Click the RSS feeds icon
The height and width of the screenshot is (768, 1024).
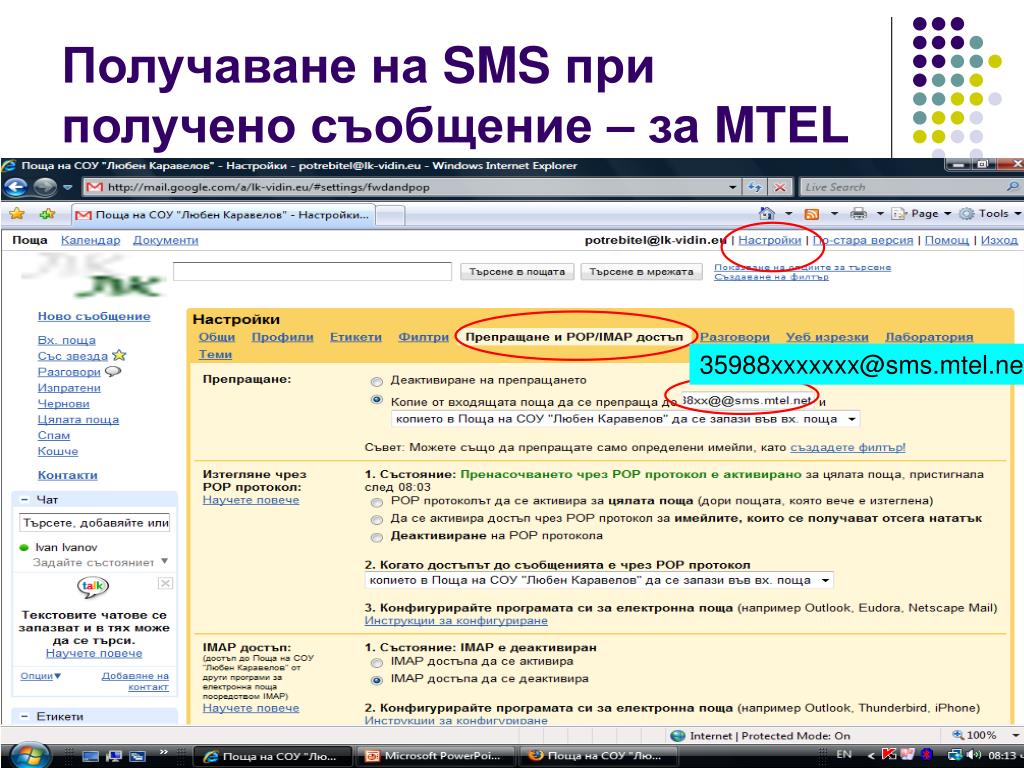[812, 214]
